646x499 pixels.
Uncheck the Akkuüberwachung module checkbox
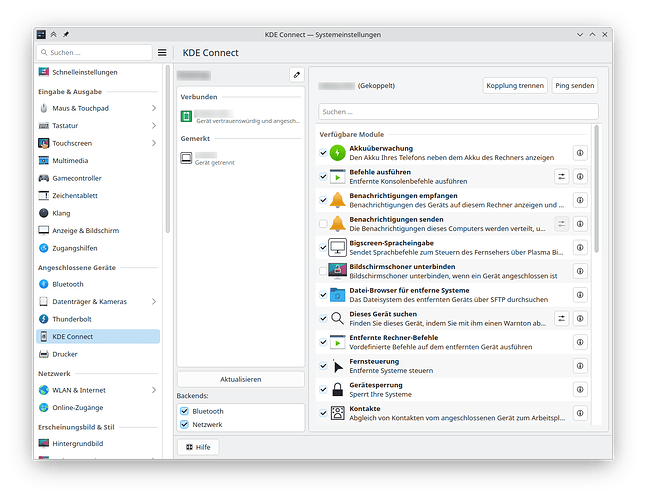(323, 153)
